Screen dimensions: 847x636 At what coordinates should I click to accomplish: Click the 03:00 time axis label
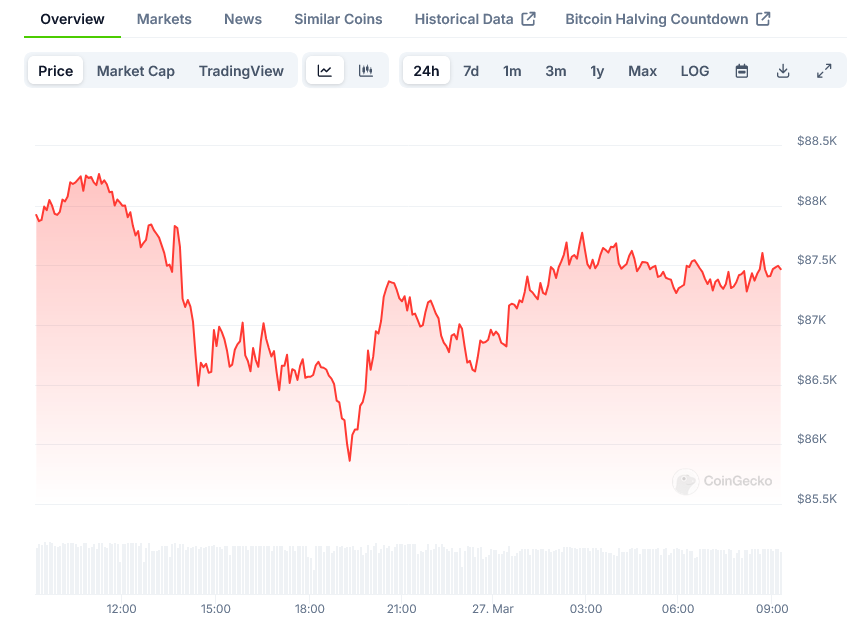pyautogui.click(x=586, y=609)
